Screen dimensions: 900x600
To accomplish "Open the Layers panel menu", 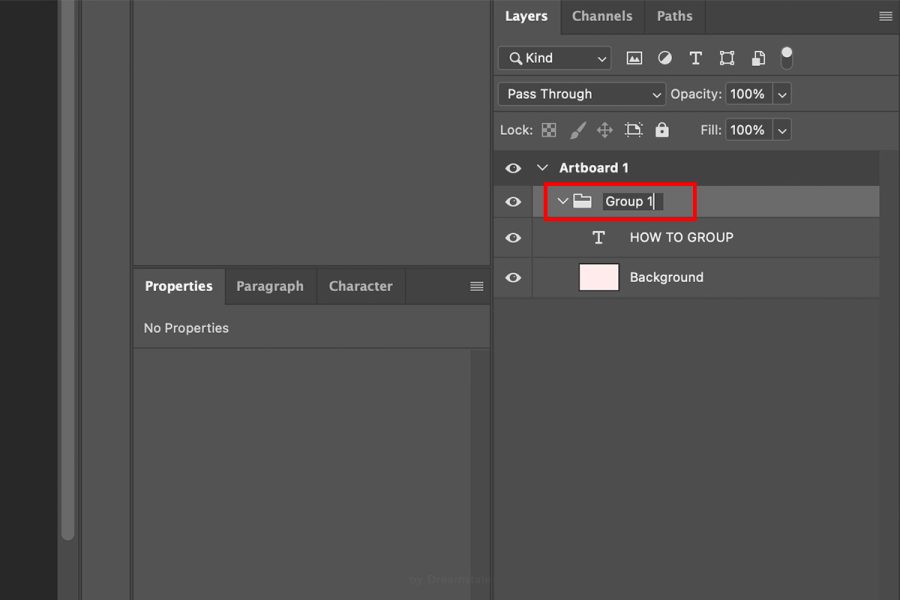I will pyautogui.click(x=884, y=16).
